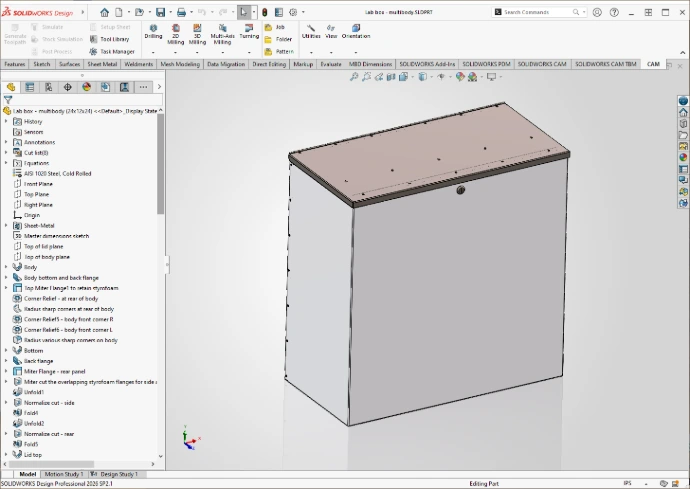The width and height of the screenshot is (690, 489).
Task: Click the feature tree vertical scrollbar
Action: 161,164
